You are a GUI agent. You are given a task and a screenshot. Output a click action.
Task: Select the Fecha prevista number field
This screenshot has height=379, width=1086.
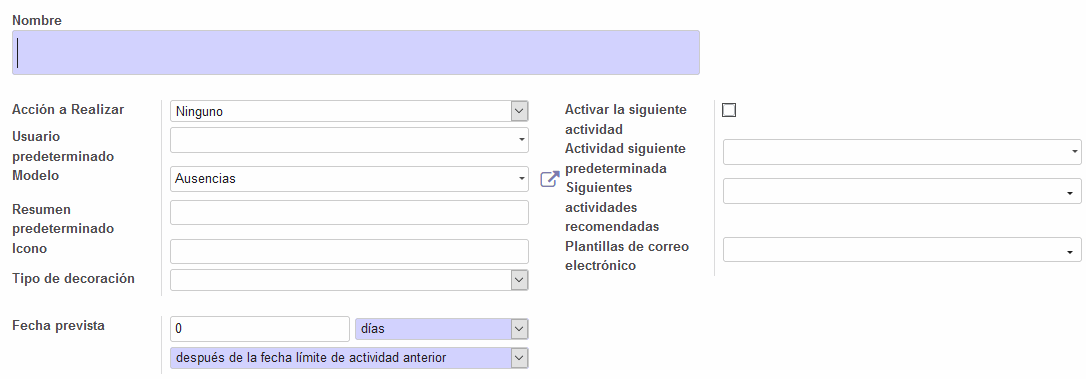pyautogui.click(x=260, y=328)
